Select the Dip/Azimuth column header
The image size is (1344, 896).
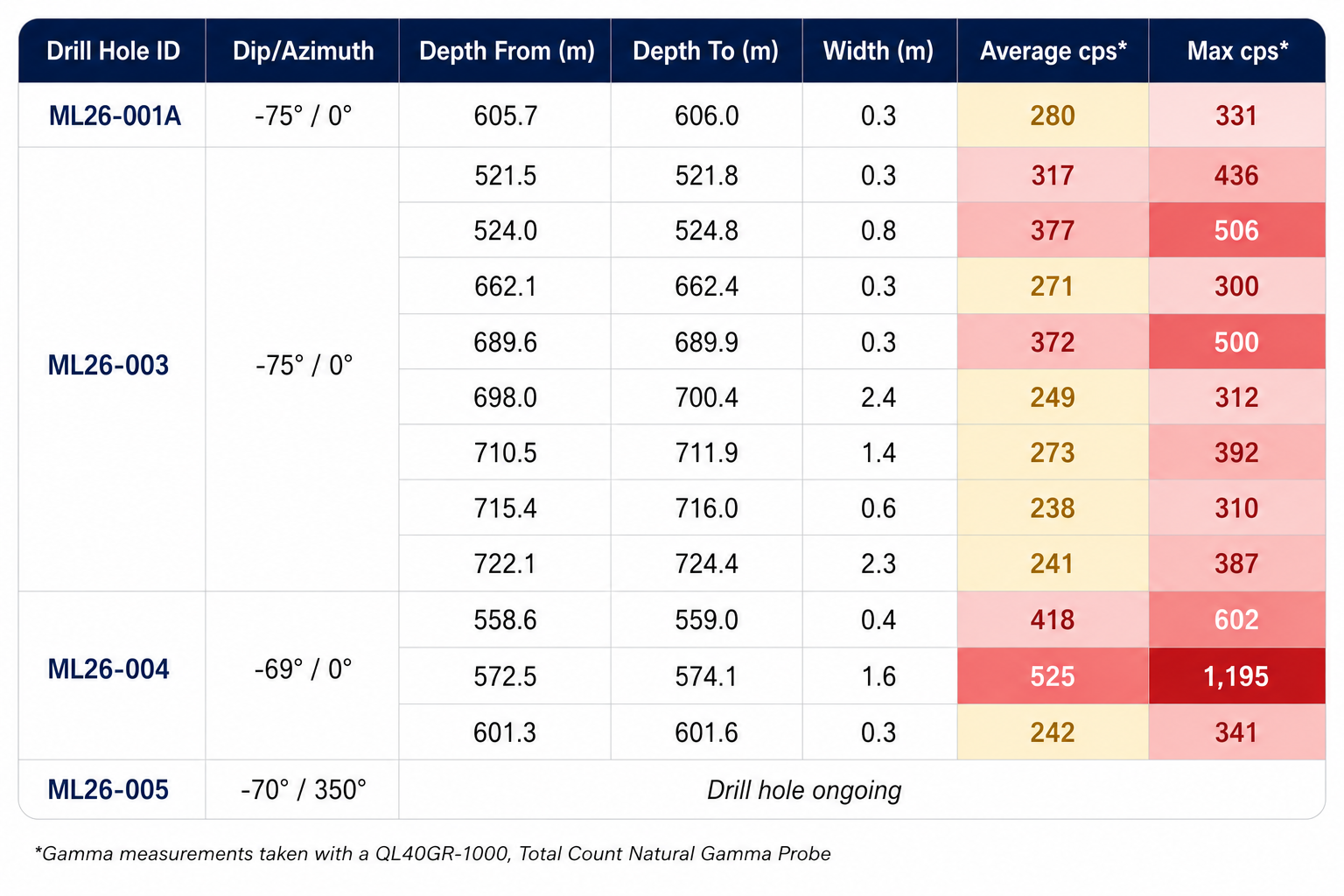click(x=303, y=51)
